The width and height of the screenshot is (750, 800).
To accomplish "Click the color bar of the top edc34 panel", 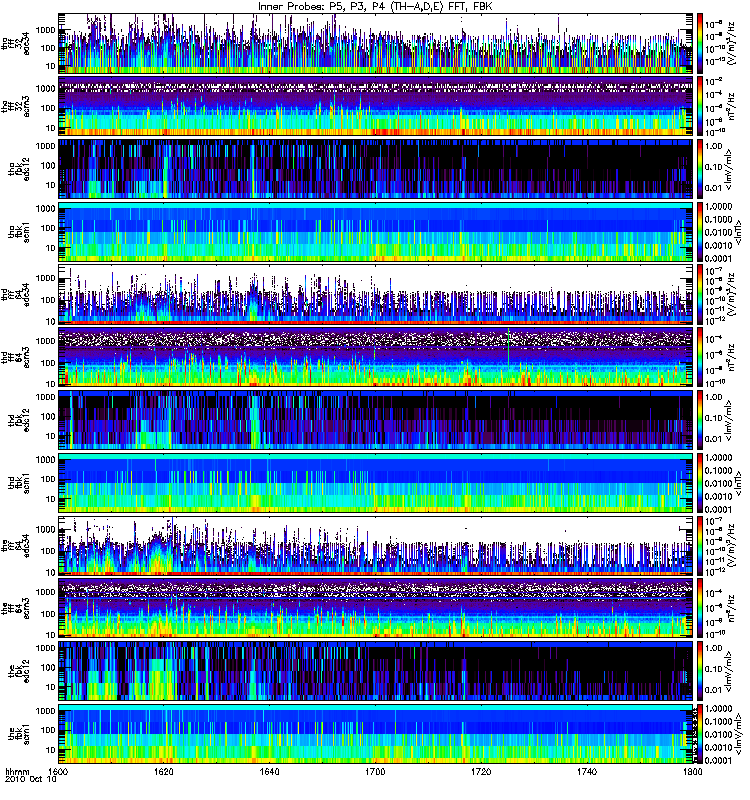I will [699, 43].
